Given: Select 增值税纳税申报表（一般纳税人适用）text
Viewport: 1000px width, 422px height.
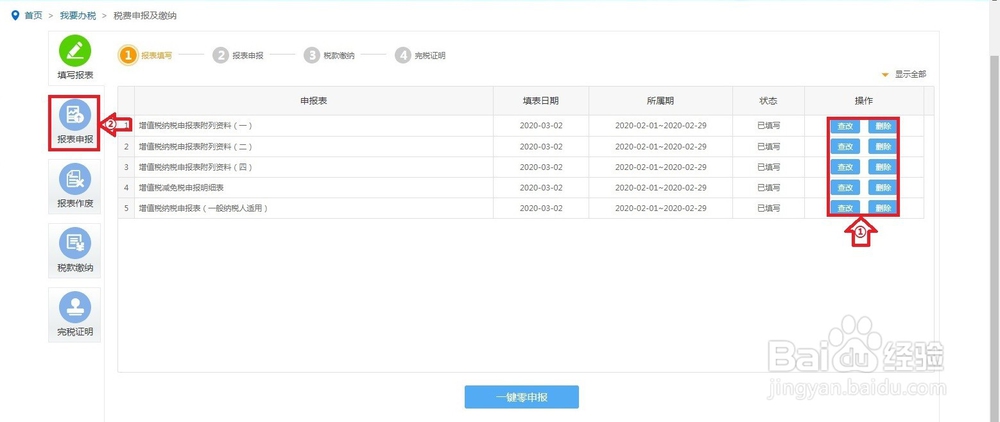Looking at the screenshot, I should tap(203, 208).
